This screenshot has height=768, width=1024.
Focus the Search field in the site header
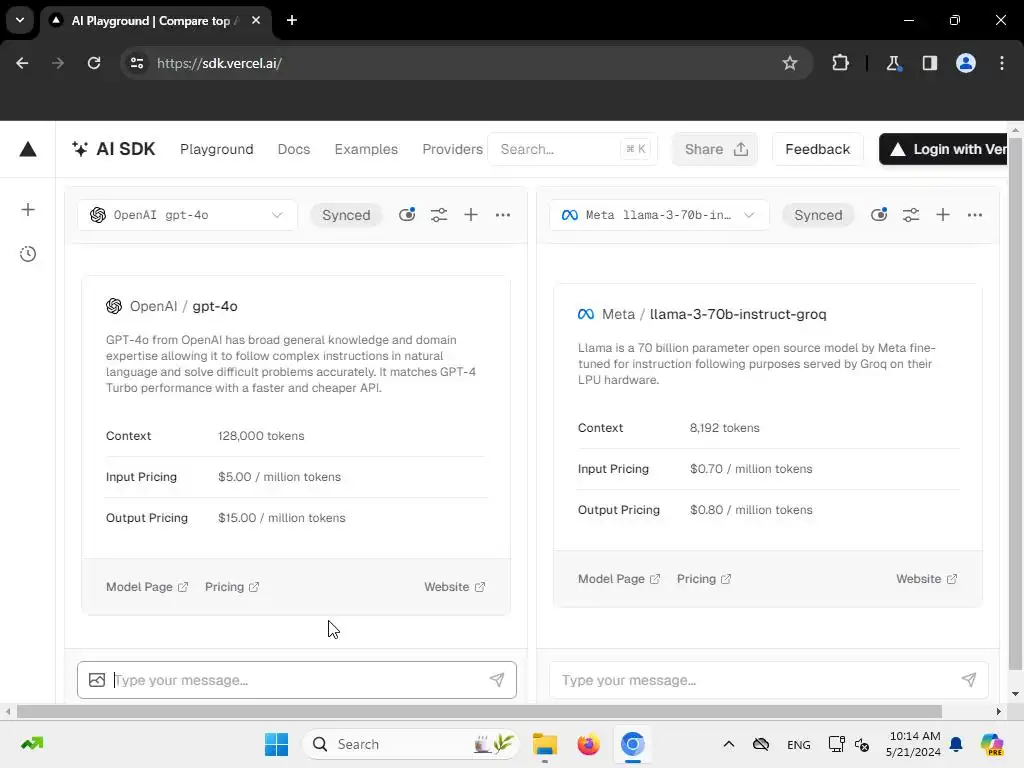click(x=573, y=149)
